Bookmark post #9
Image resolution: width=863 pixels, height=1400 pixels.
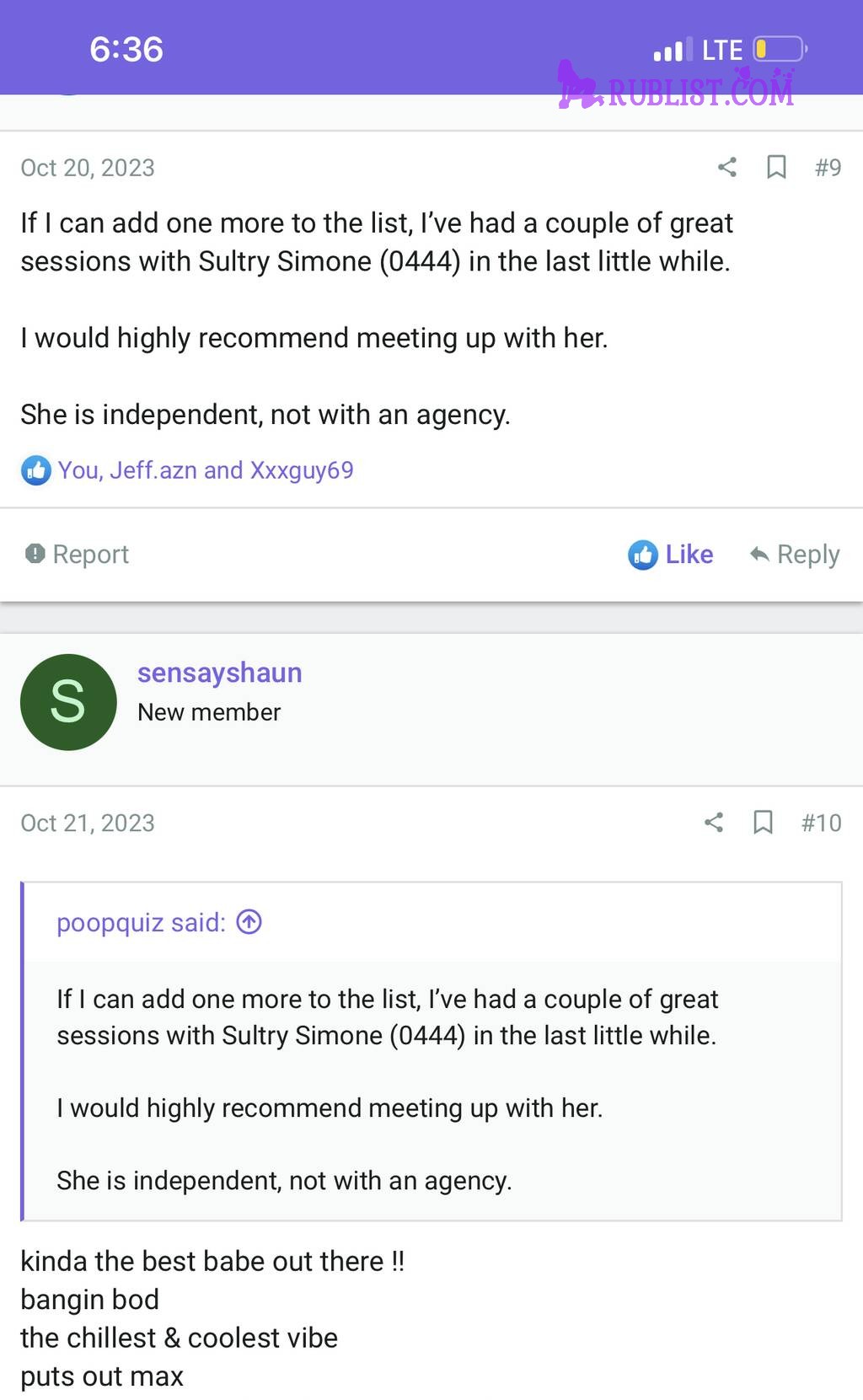pyautogui.click(x=776, y=167)
